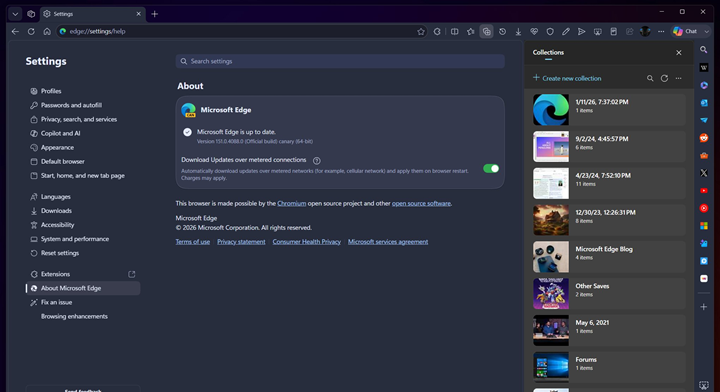Screen dimensions: 720x392
Task: Open the Microsoft Edge Blog collection
Action: pos(609,257)
